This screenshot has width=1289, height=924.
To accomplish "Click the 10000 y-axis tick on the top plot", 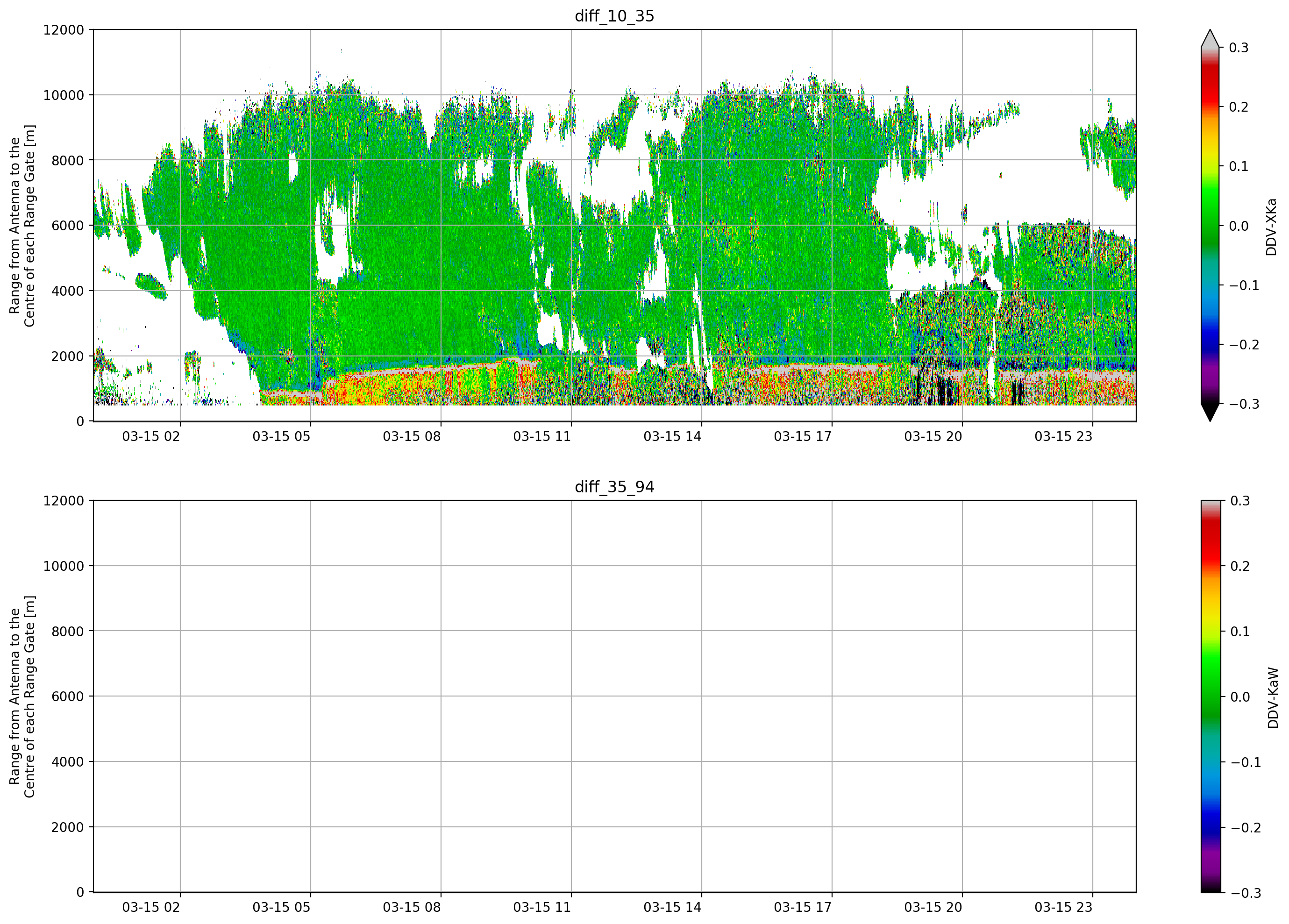I will coord(64,95).
